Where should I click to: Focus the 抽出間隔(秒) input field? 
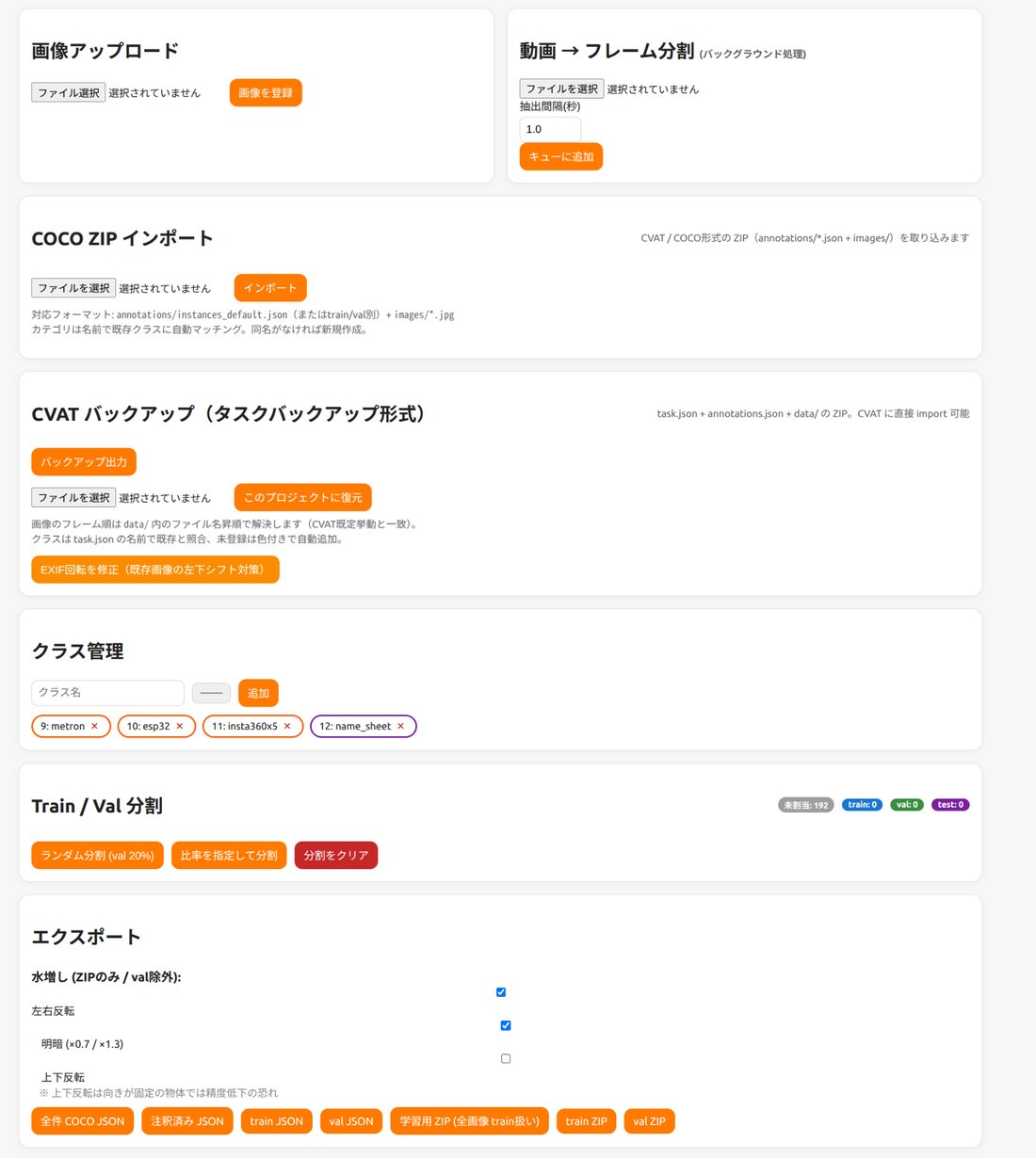pyautogui.click(x=550, y=129)
